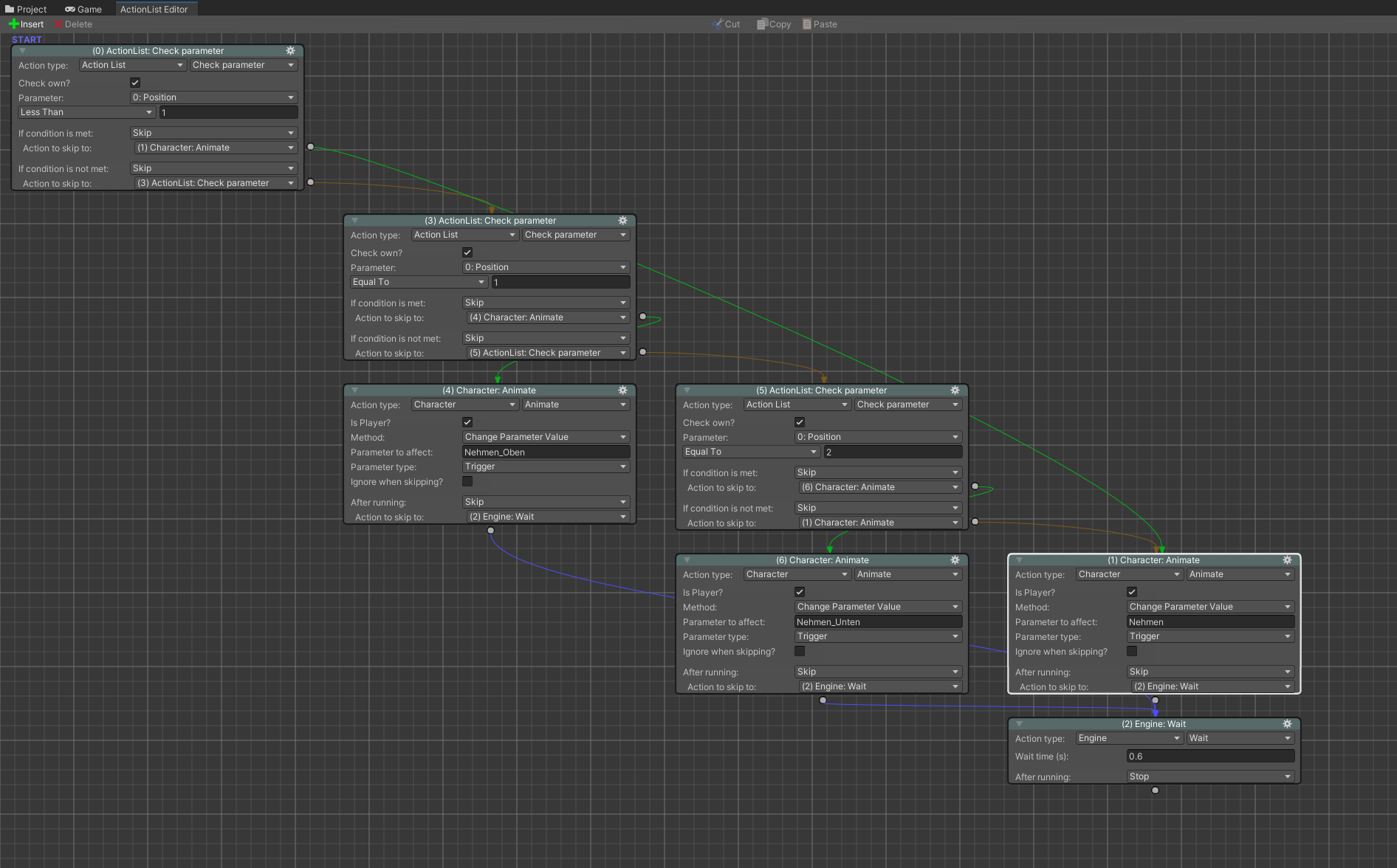
Task: Click node (4) Animate output socket
Action: coord(490,531)
